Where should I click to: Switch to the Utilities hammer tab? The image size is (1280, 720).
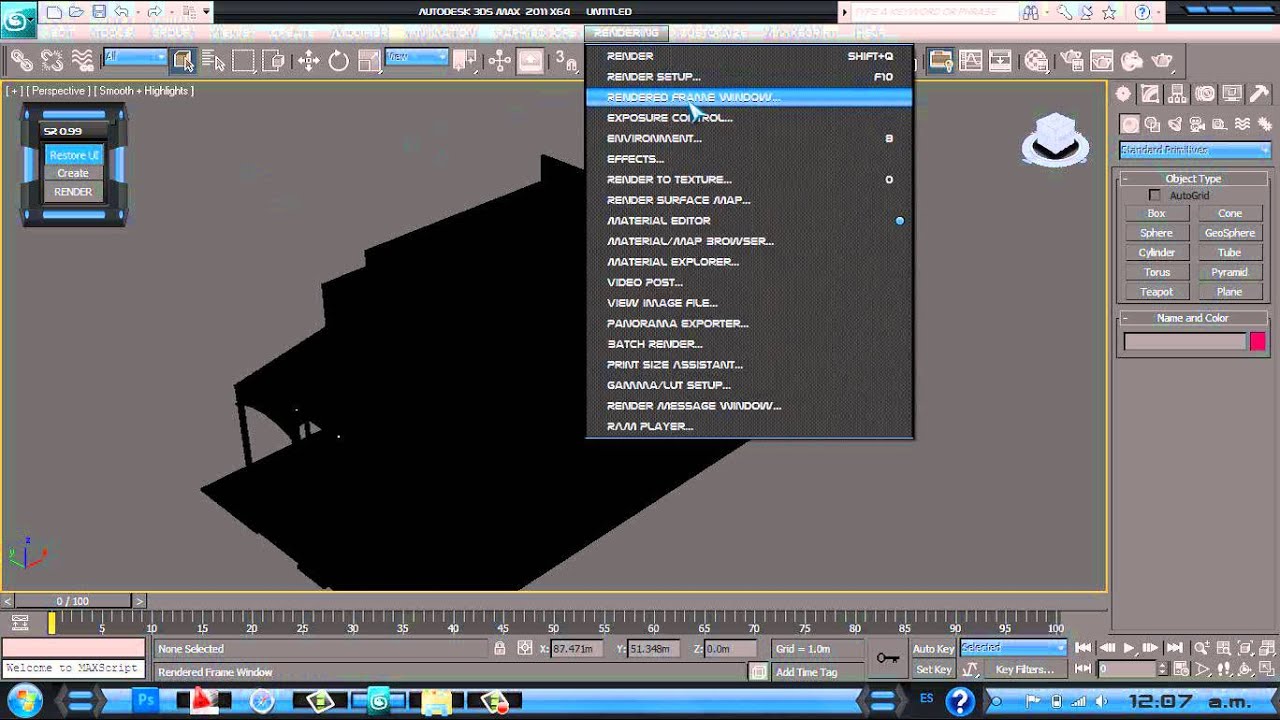1259,94
